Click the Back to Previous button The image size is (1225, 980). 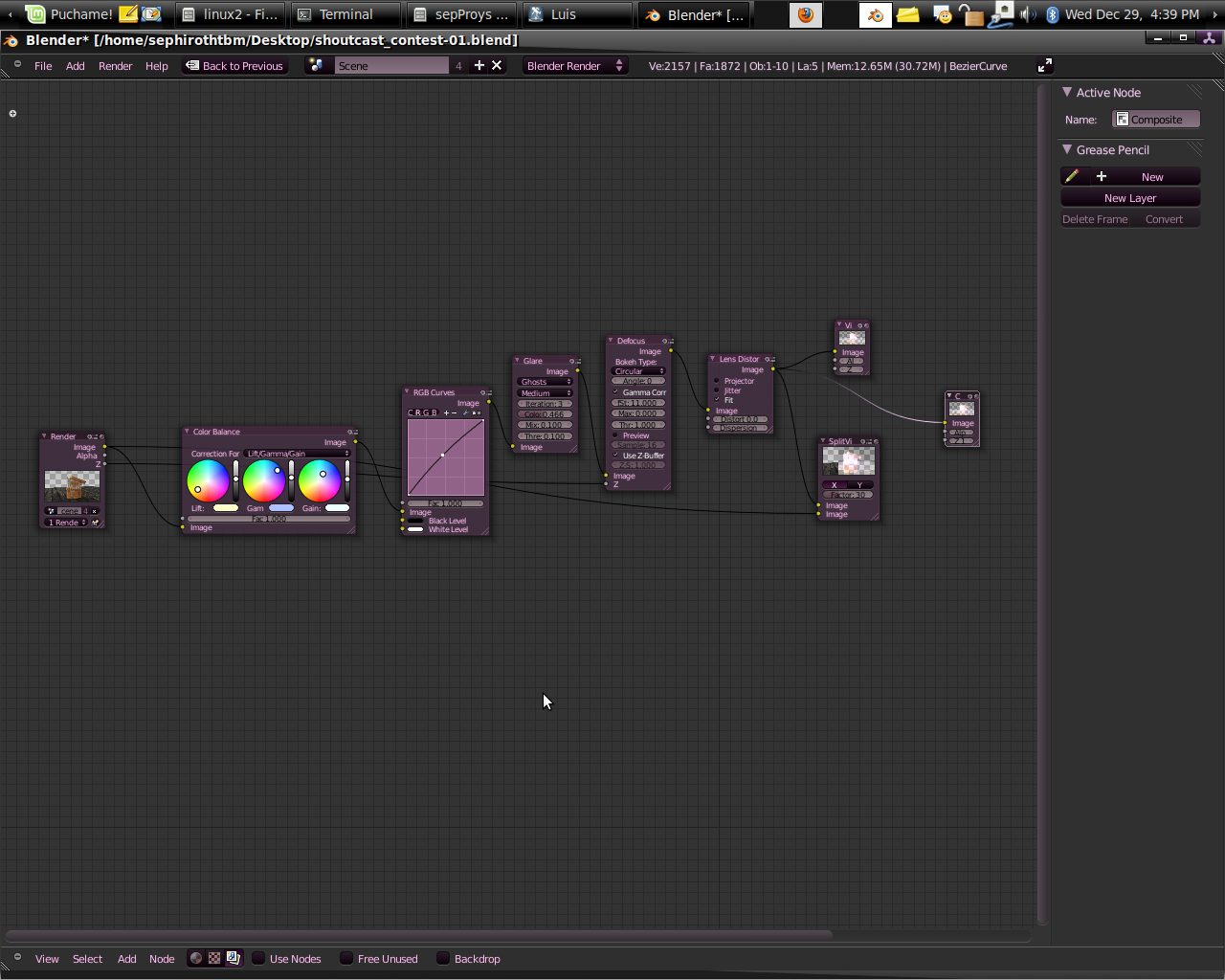click(x=235, y=65)
